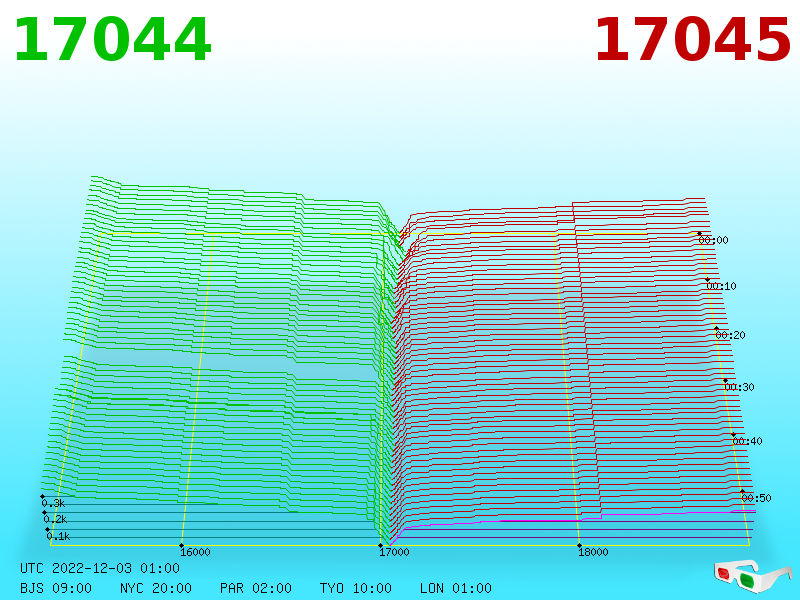The height and width of the screenshot is (600, 800).
Task: Click the 18000 price axis label
Action: coord(593,552)
